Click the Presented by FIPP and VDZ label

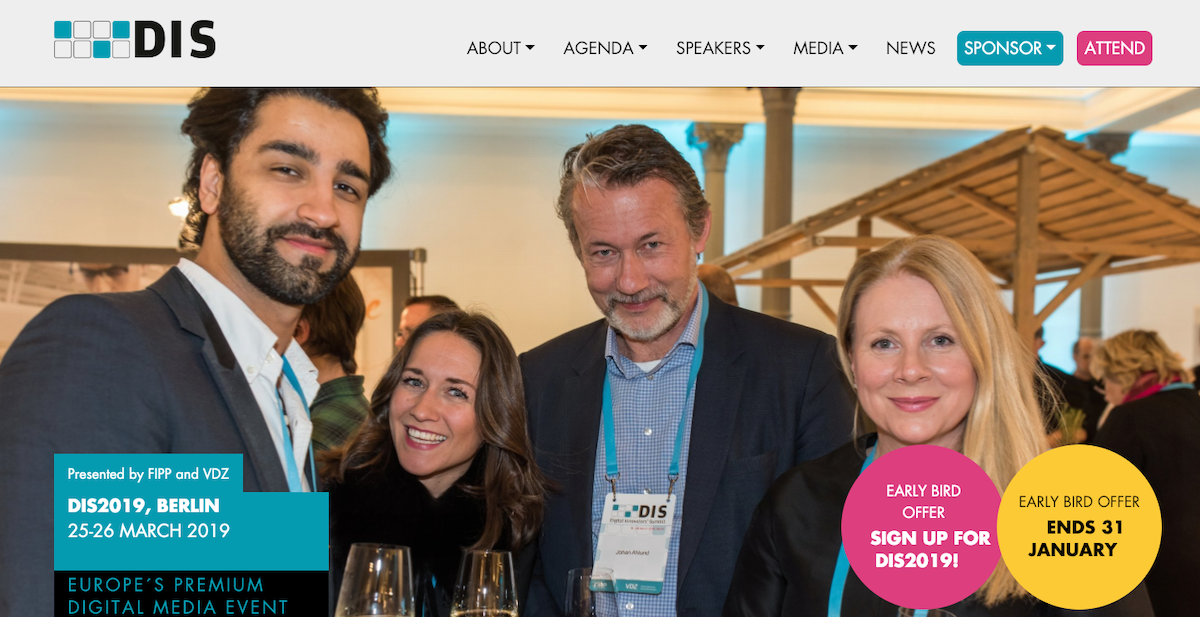148,474
